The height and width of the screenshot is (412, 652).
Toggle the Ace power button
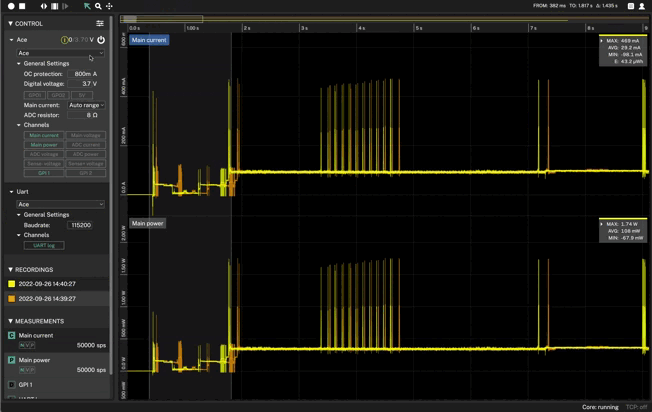[101, 40]
